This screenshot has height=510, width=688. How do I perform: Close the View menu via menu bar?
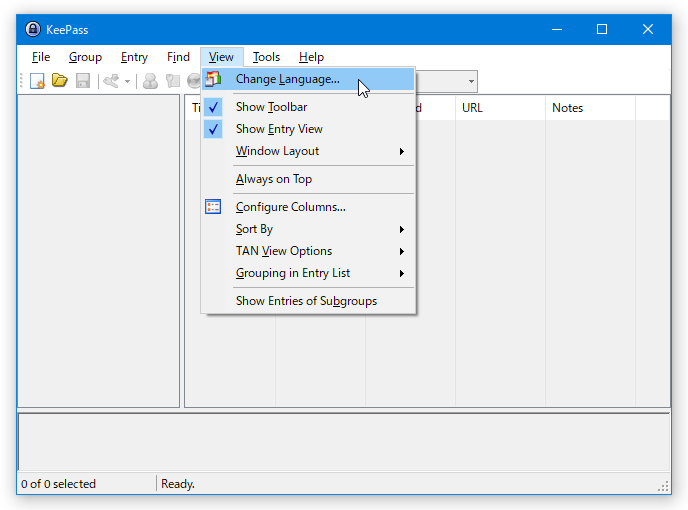221,57
